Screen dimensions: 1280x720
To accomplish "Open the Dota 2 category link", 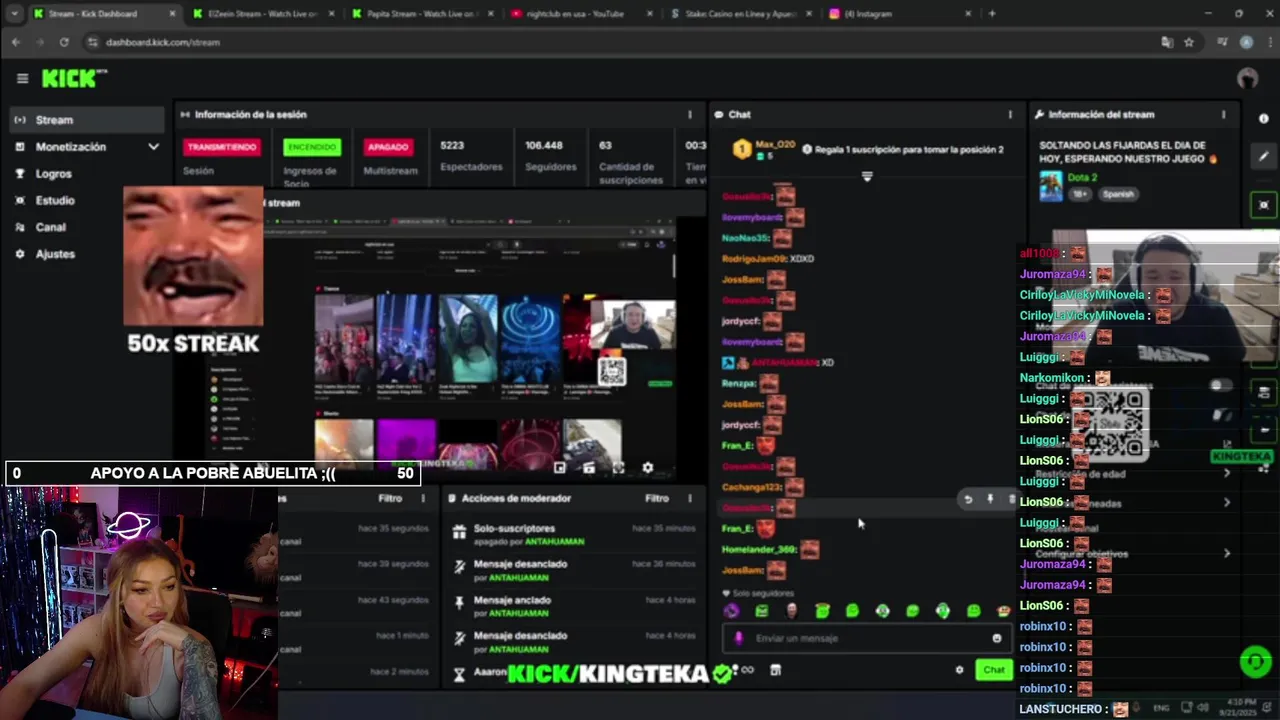I will coord(1082,177).
